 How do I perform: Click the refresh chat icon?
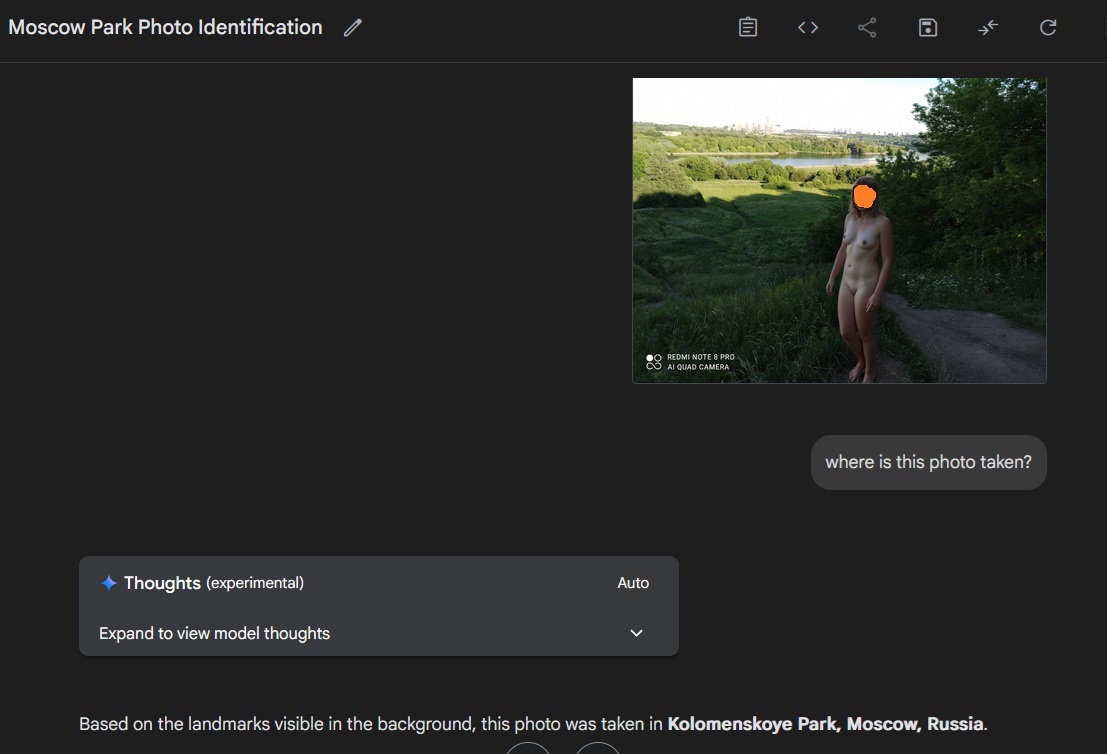1048,28
